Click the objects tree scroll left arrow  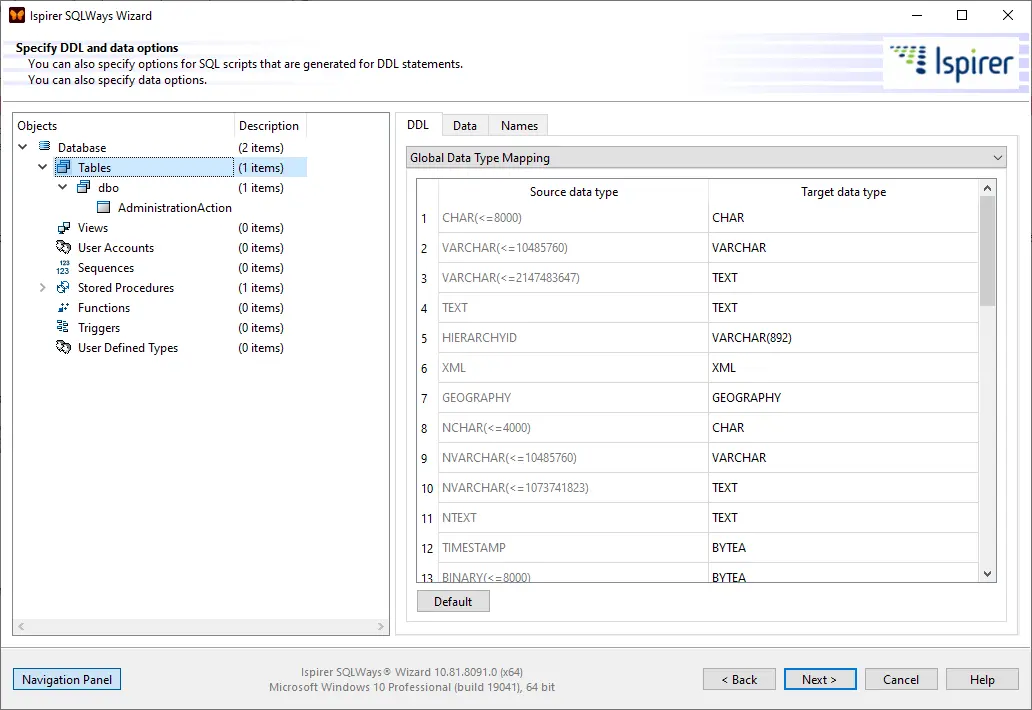pyautogui.click(x=21, y=626)
